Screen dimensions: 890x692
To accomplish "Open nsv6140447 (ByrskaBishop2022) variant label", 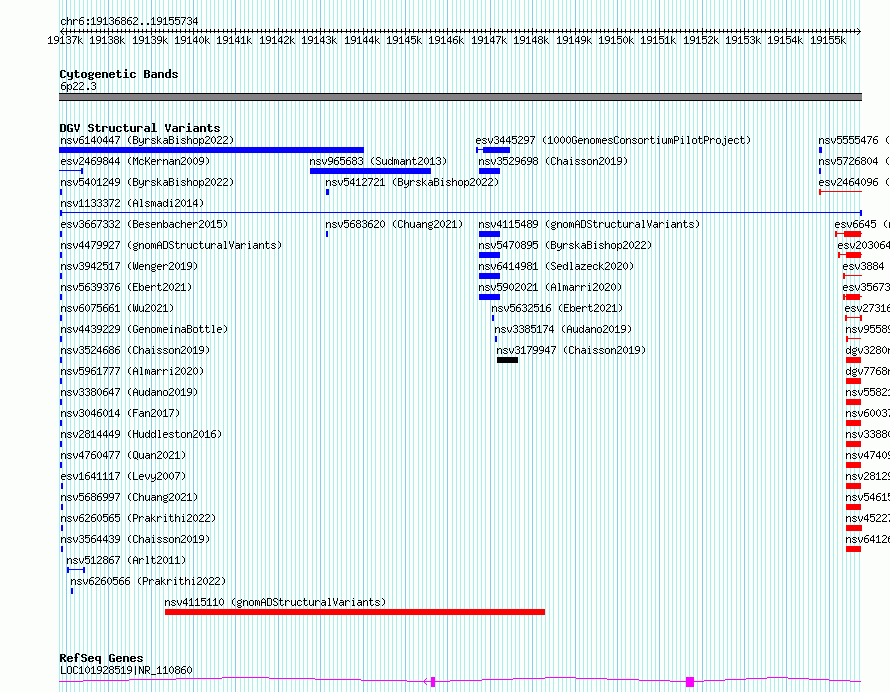I will click(x=147, y=140).
